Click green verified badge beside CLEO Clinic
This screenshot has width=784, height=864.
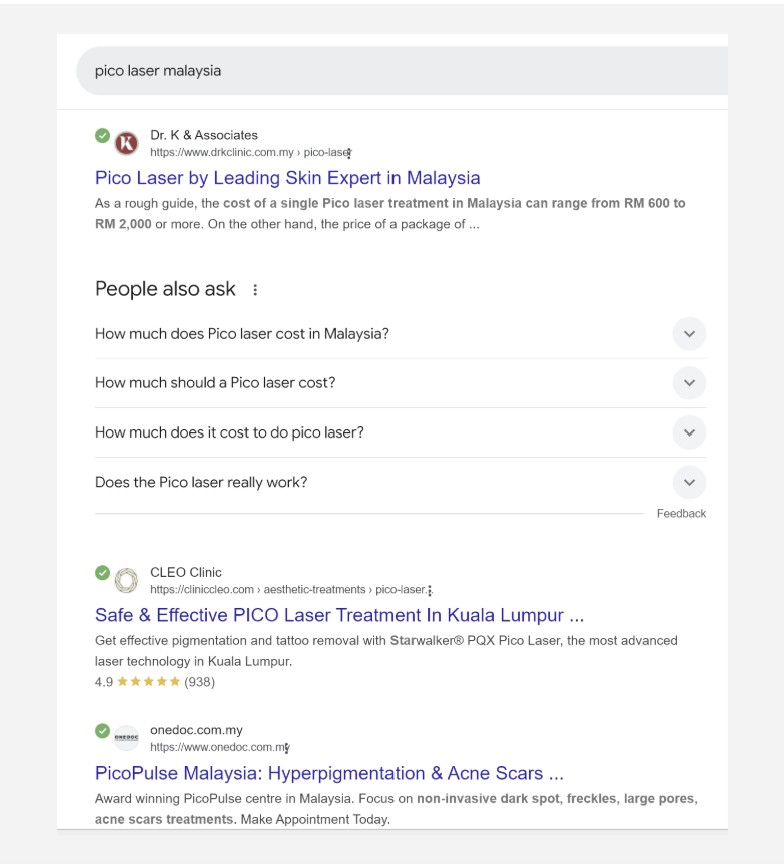102,572
